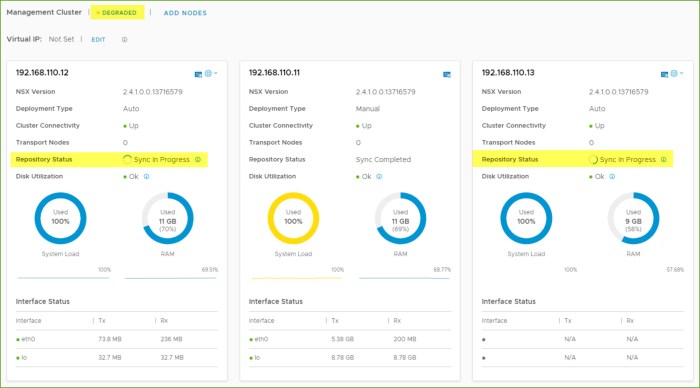This screenshot has width=700, height=388.
Task: Click the eth0 interface row on 192.168.110.12
Action: (117, 339)
